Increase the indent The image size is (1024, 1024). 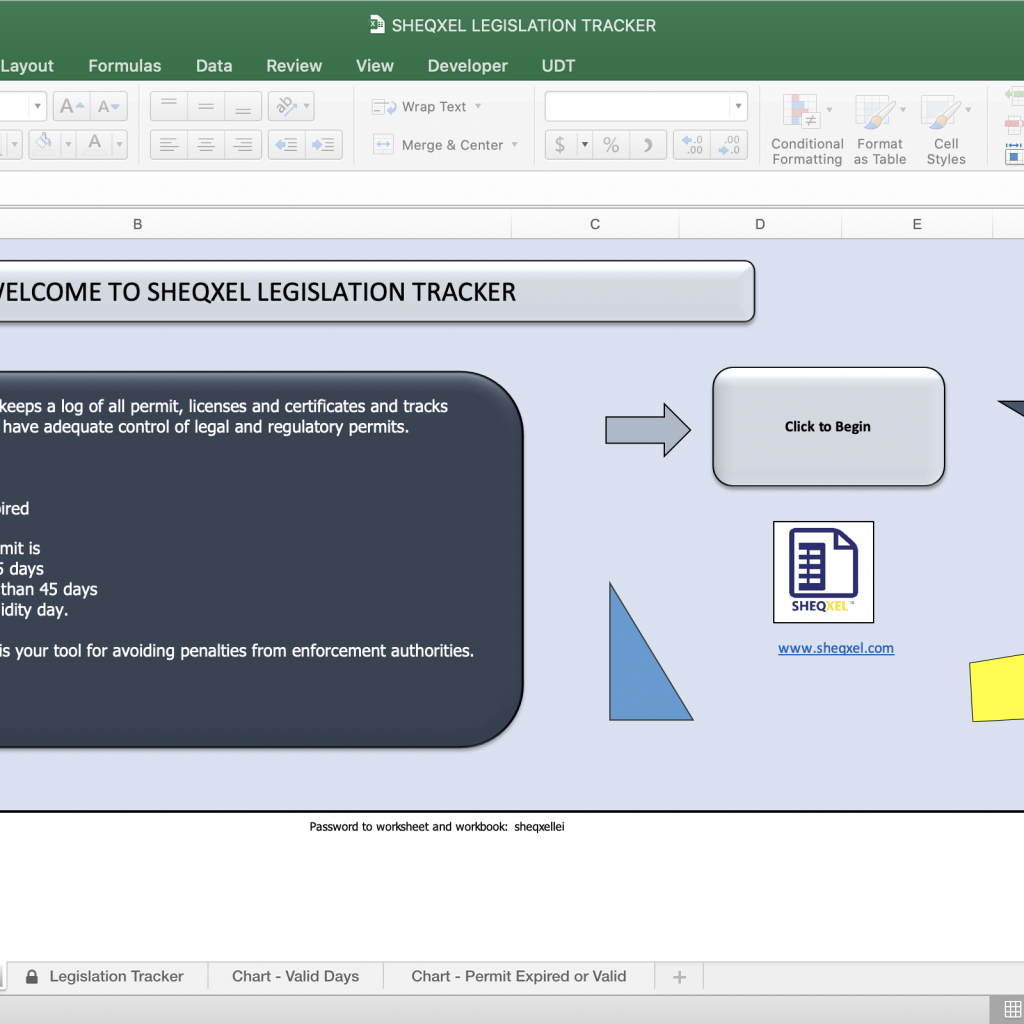pos(323,144)
